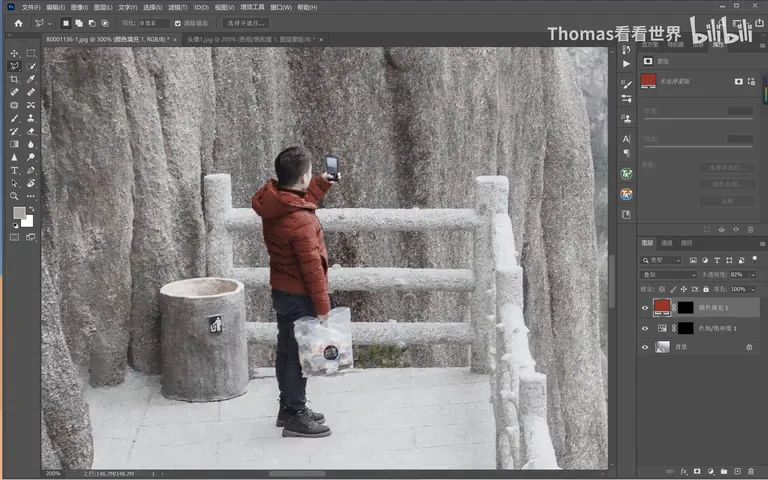Click the green TK plugin panel icon
The image size is (768, 480).
coord(626,173)
